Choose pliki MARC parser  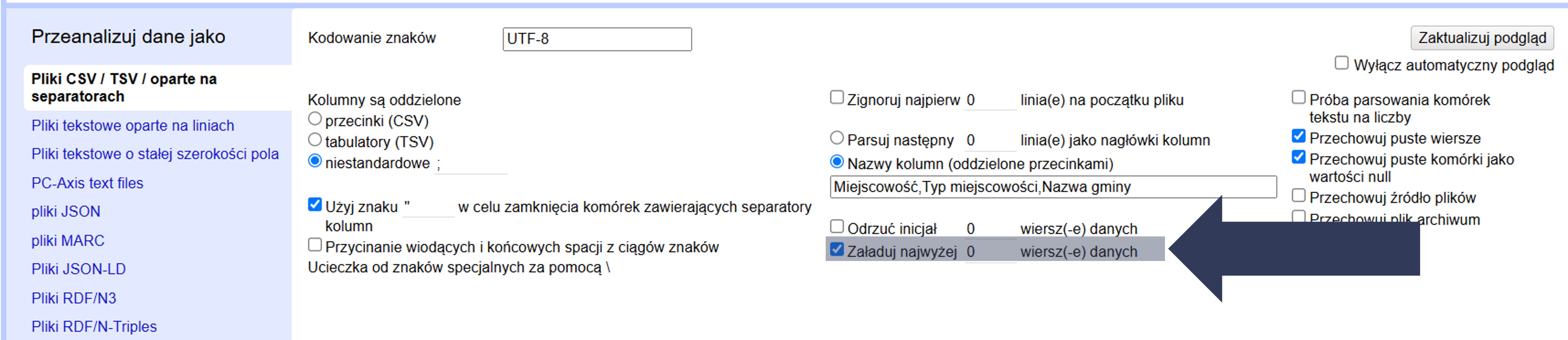[x=68, y=241]
